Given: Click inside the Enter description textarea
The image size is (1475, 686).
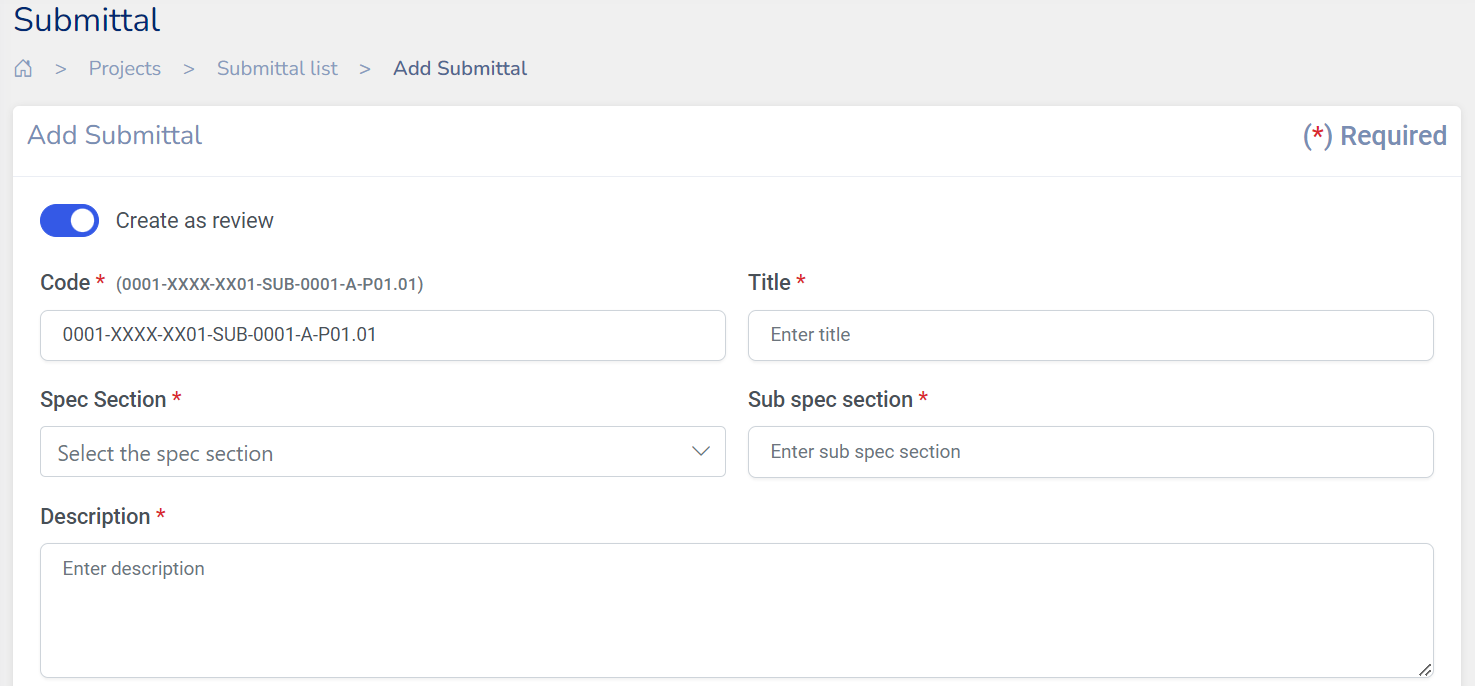Looking at the screenshot, I should [x=736, y=610].
